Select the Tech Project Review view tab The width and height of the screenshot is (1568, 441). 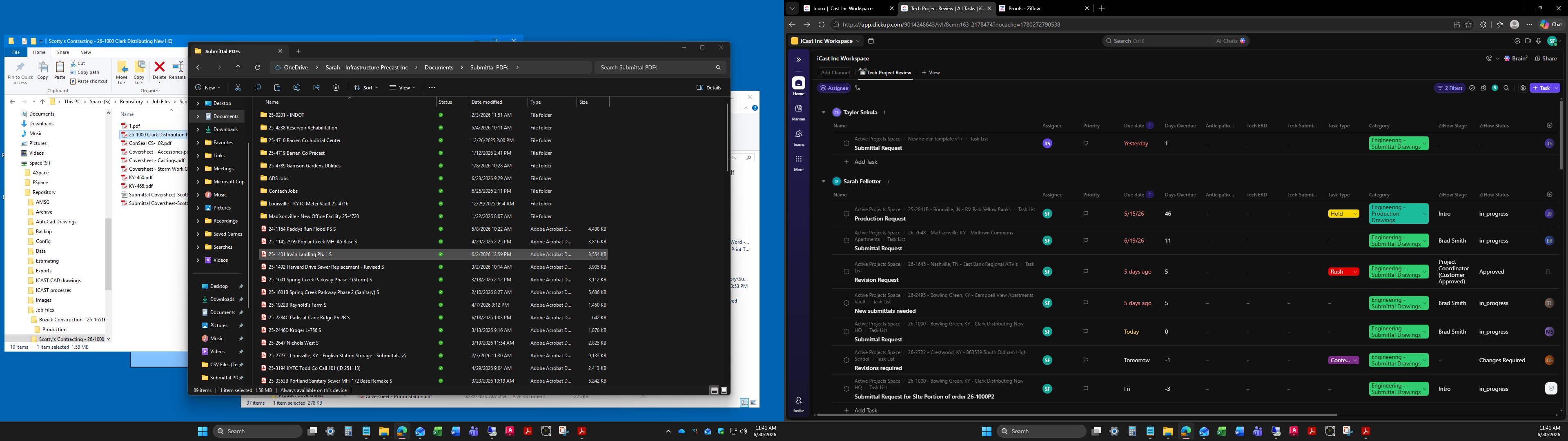click(x=885, y=73)
